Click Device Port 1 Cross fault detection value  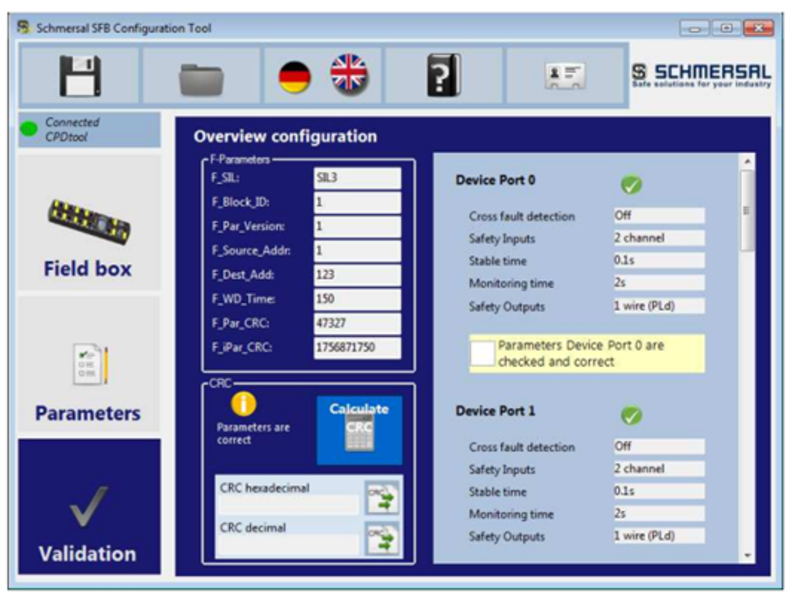point(659,446)
